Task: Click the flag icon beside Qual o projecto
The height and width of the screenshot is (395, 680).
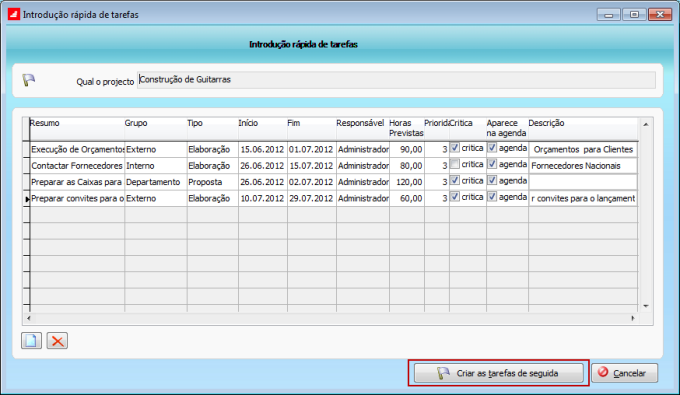Action: pyautogui.click(x=29, y=80)
